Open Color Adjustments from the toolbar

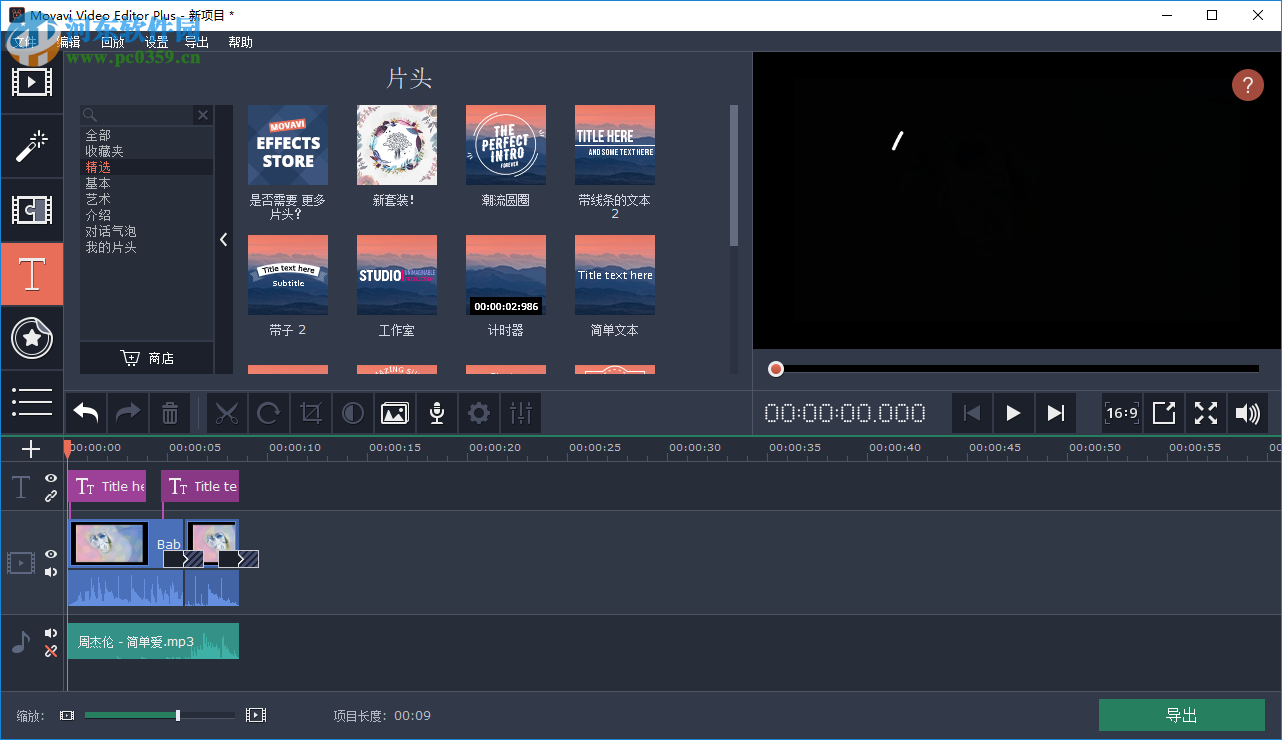(x=352, y=413)
